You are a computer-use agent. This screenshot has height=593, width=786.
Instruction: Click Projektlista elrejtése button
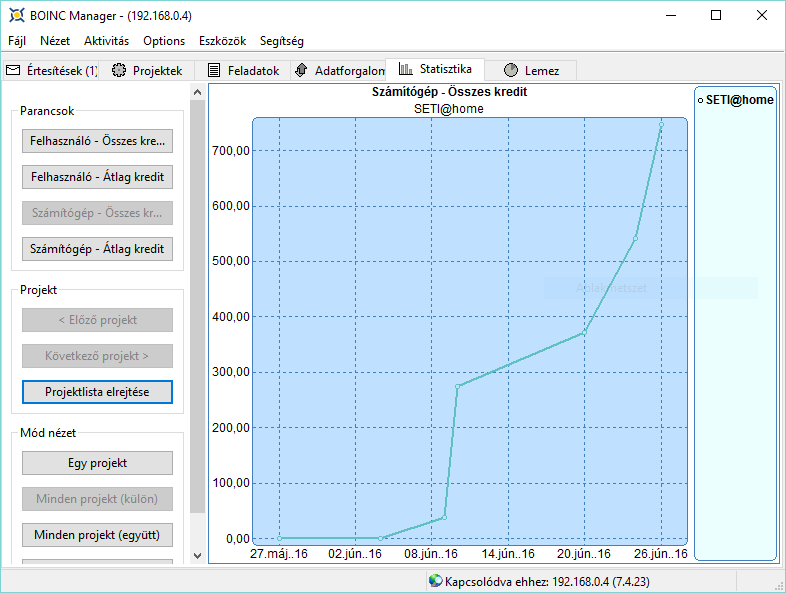coord(97,392)
